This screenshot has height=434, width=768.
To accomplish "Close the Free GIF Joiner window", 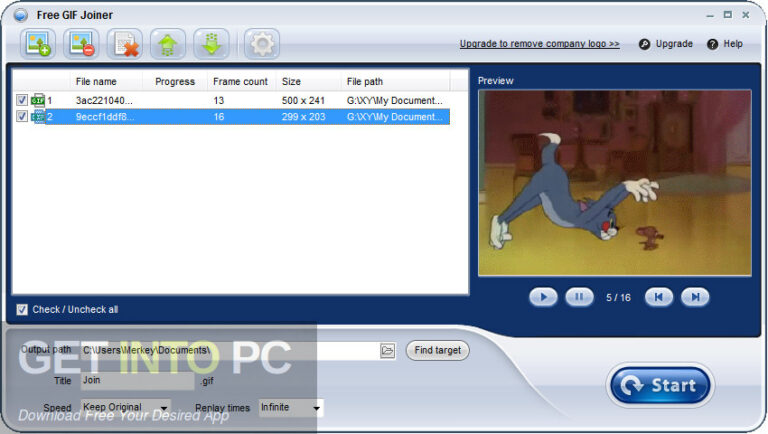I will coord(745,15).
